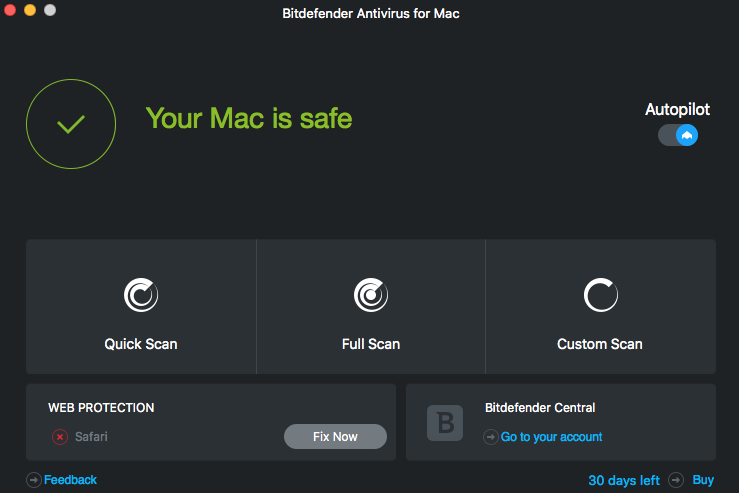Click the Bitdefender Central heading

pyautogui.click(x=540, y=408)
